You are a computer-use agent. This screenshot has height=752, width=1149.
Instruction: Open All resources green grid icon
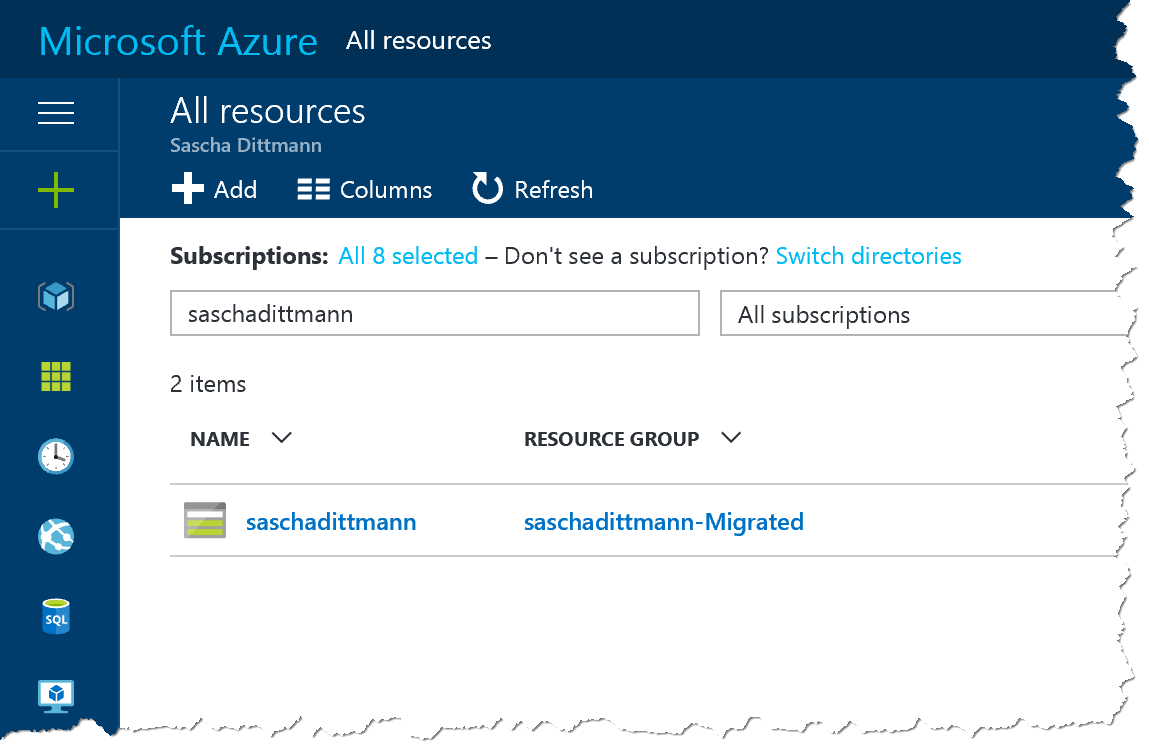point(56,376)
